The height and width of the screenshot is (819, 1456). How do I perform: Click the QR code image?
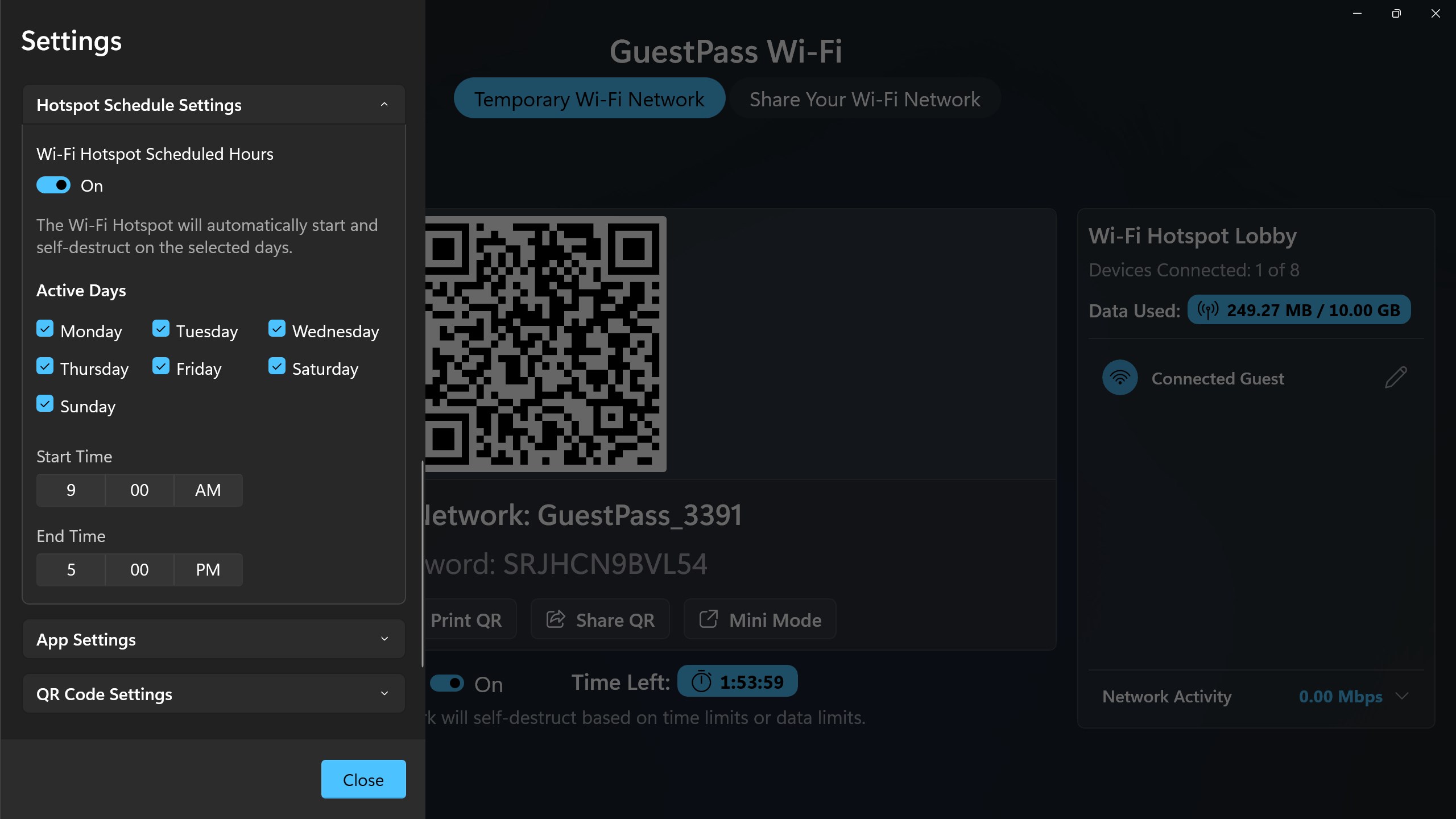pos(545,344)
